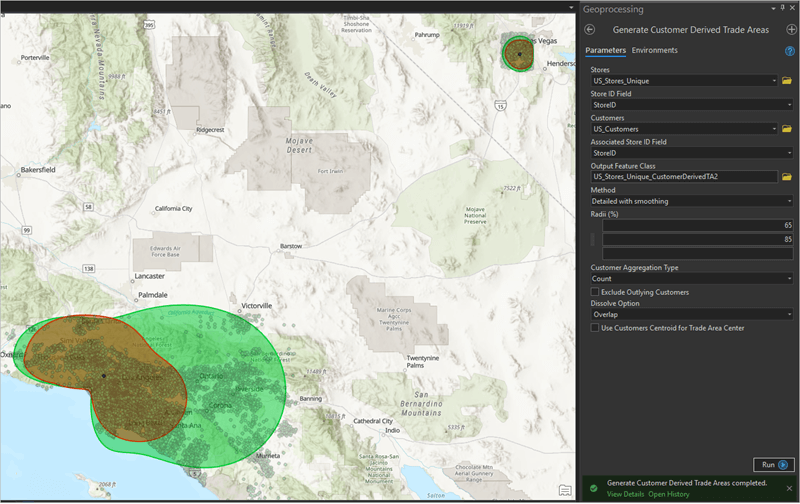The width and height of the screenshot is (800, 504).
Task: Click the store point inside Los Angeles trade area
Action: point(104,376)
